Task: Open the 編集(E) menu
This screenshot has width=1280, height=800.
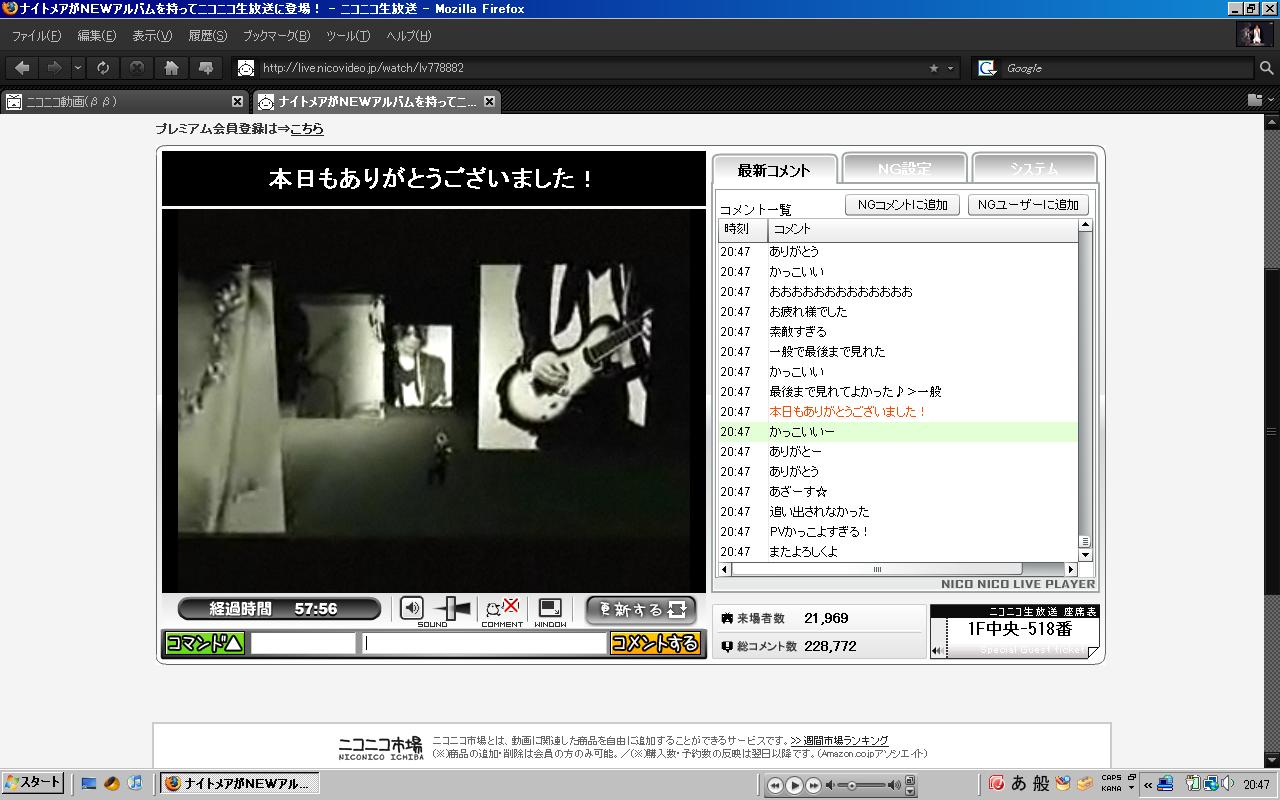Action: point(96,36)
